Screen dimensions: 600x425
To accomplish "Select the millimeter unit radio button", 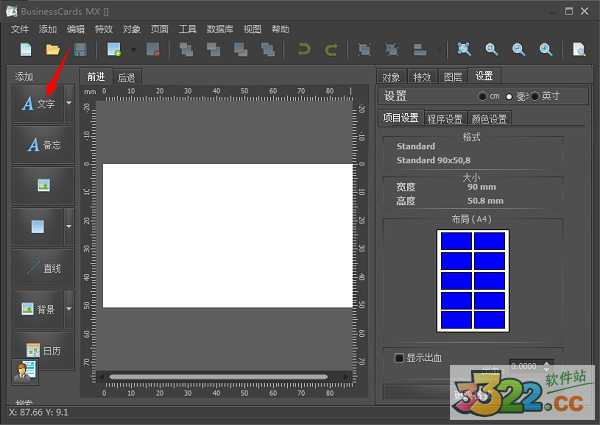I will click(x=509, y=96).
